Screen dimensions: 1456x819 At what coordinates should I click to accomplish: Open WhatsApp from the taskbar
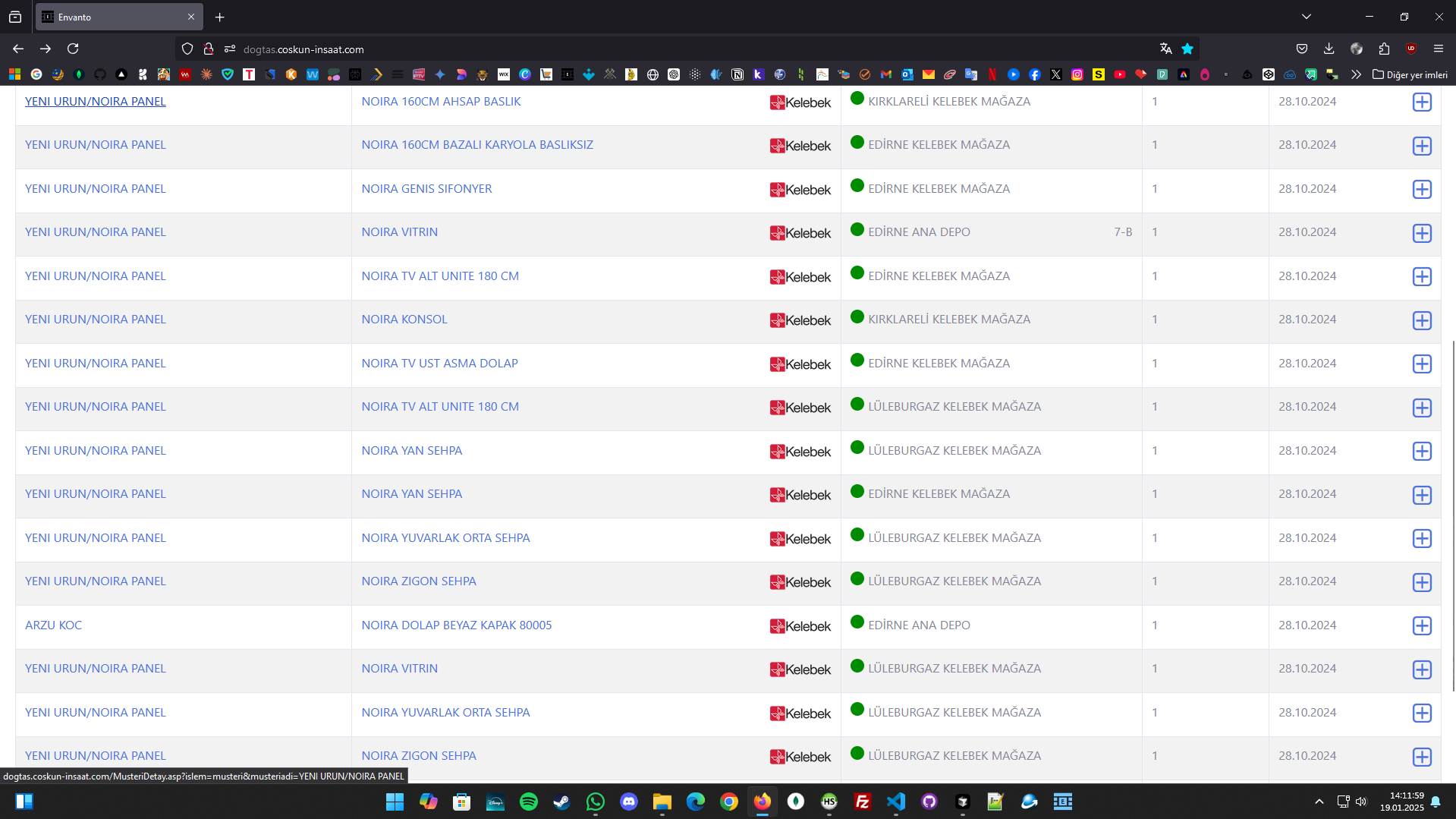point(596,802)
